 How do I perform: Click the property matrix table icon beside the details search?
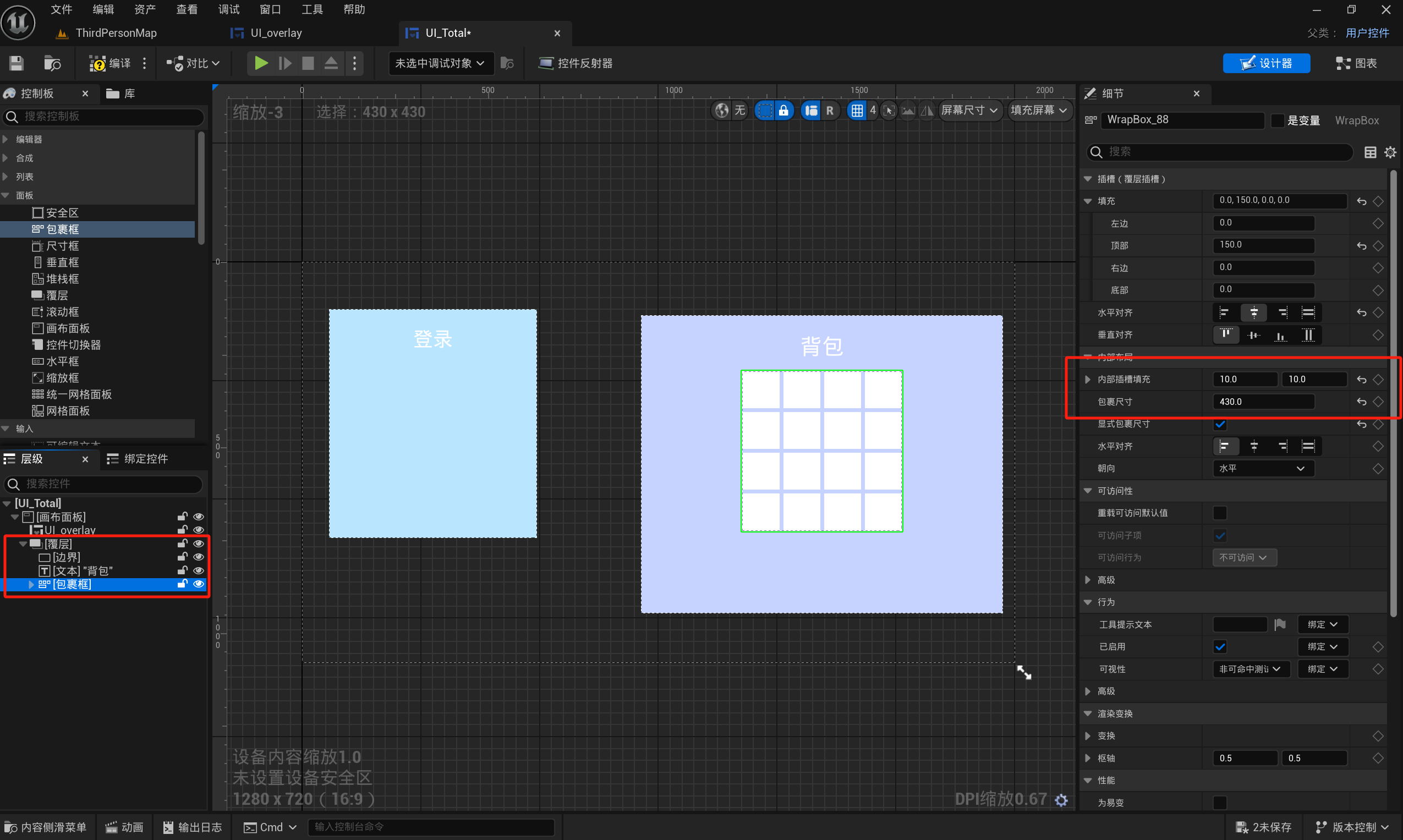click(1370, 152)
